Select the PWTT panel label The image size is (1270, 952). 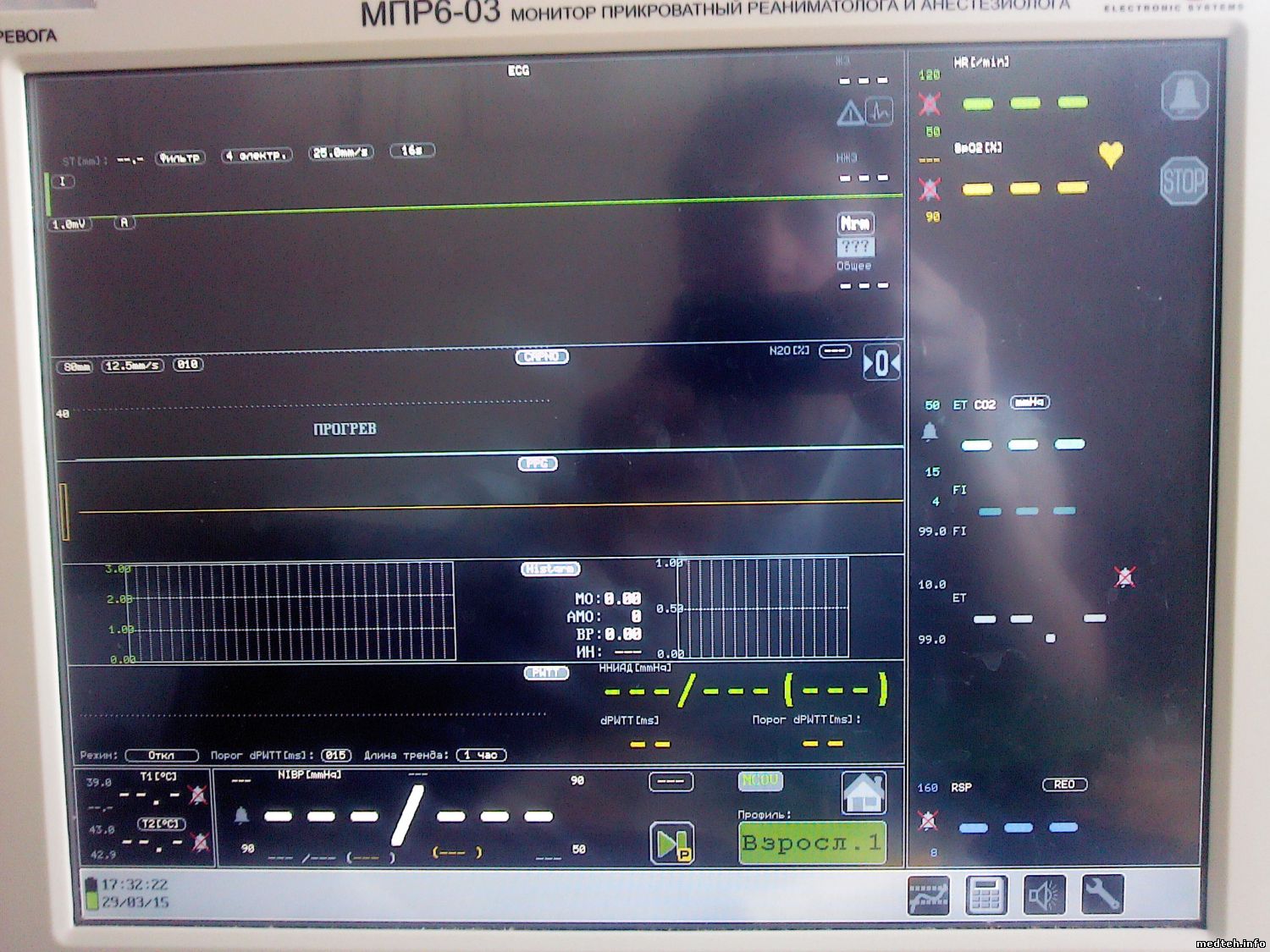[x=546, y=673]
